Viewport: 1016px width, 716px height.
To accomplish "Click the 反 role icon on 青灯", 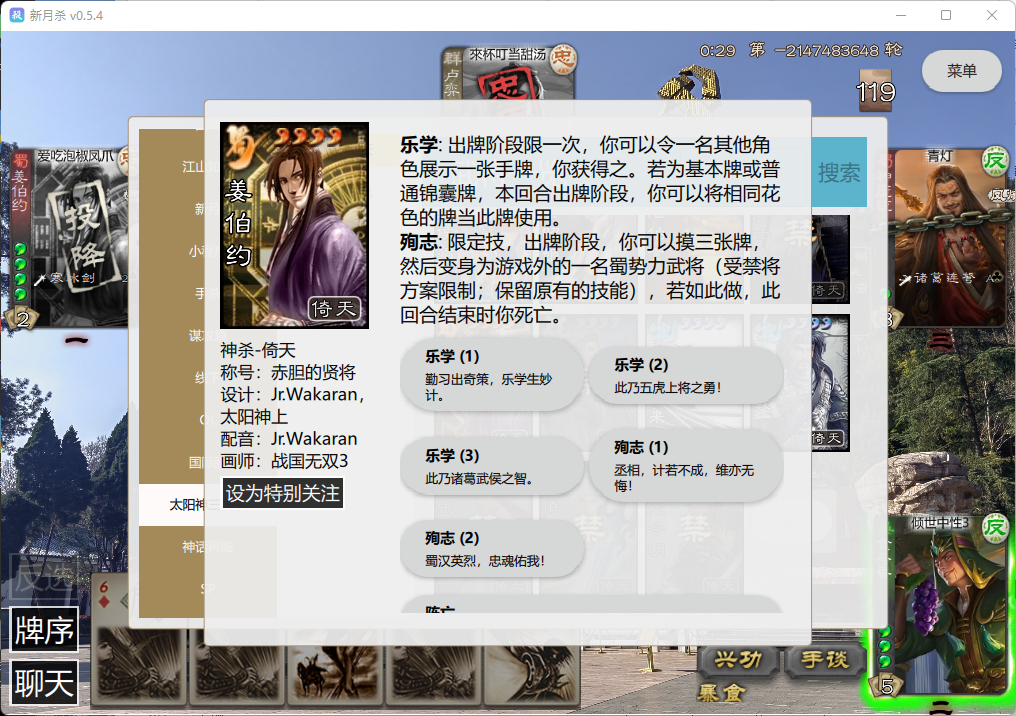I will pos(995,161).
